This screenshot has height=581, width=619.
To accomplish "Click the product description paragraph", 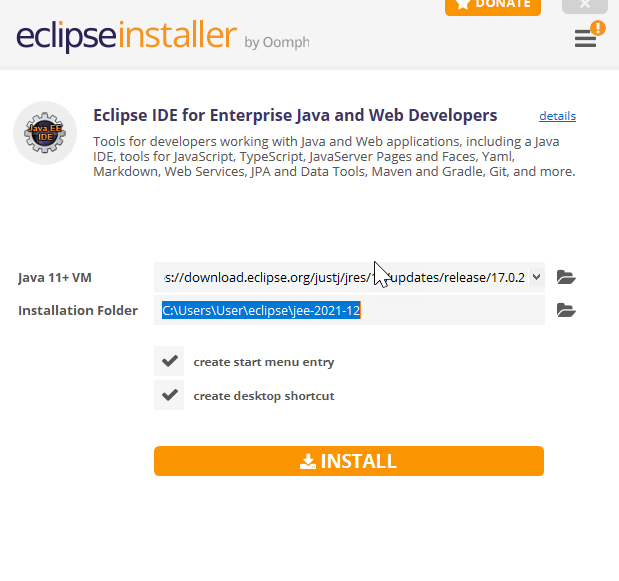I will (334, 156).
